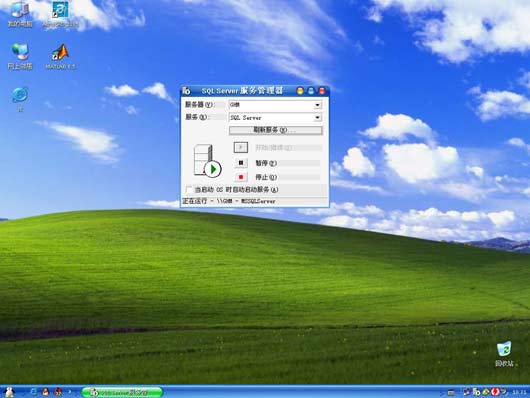Click the SQL Server Service Manager title bar icon
Viewport: 530px width, 398px height.
point(186,91)
